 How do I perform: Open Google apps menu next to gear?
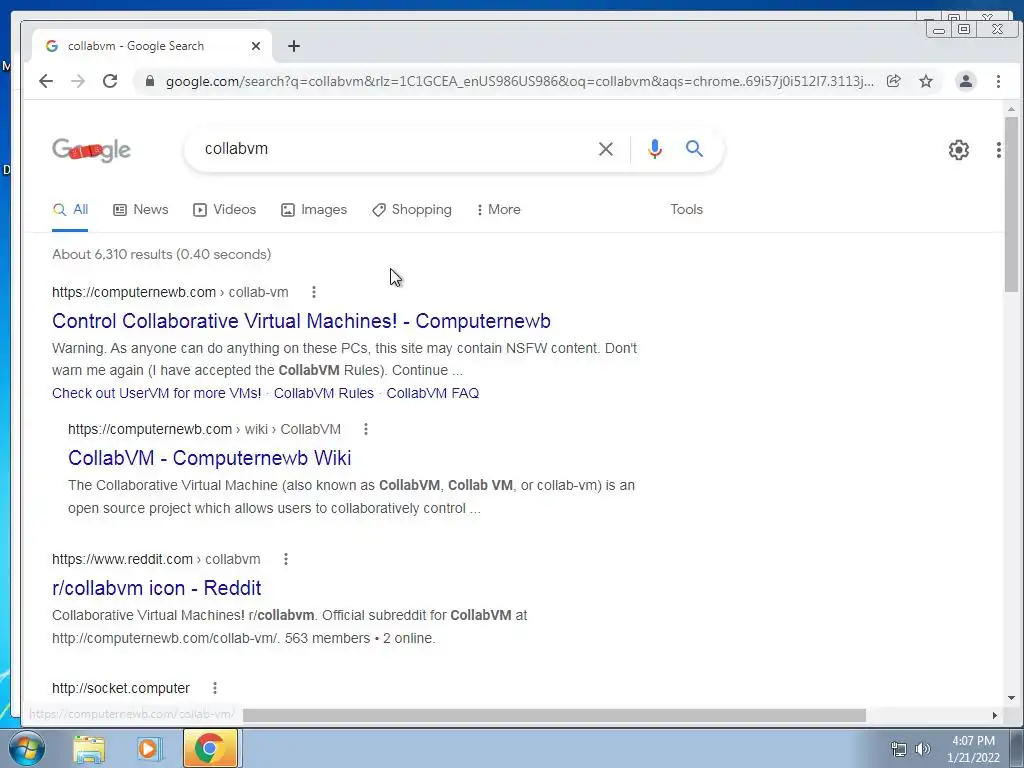click(999, 150)
